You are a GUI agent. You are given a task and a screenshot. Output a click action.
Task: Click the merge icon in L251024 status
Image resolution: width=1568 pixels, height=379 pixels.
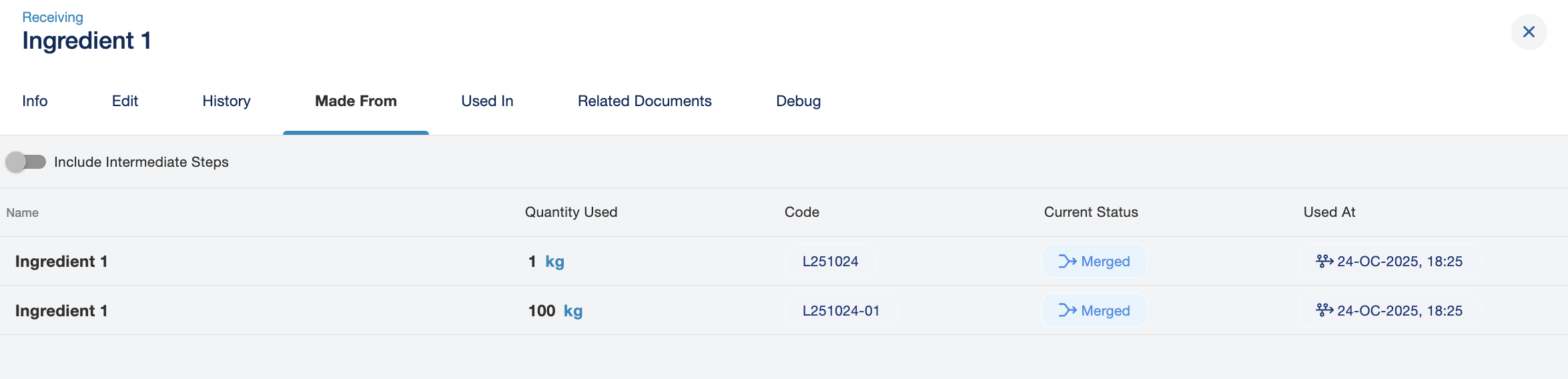1068,262
